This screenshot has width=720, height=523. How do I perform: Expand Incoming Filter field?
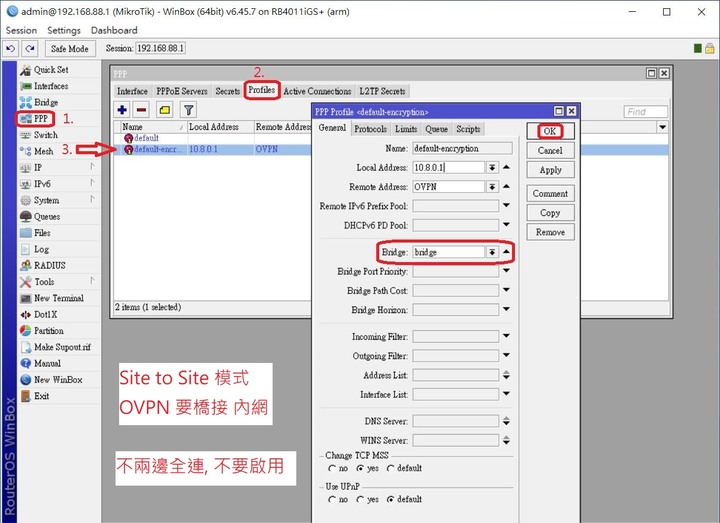[506, 336]
